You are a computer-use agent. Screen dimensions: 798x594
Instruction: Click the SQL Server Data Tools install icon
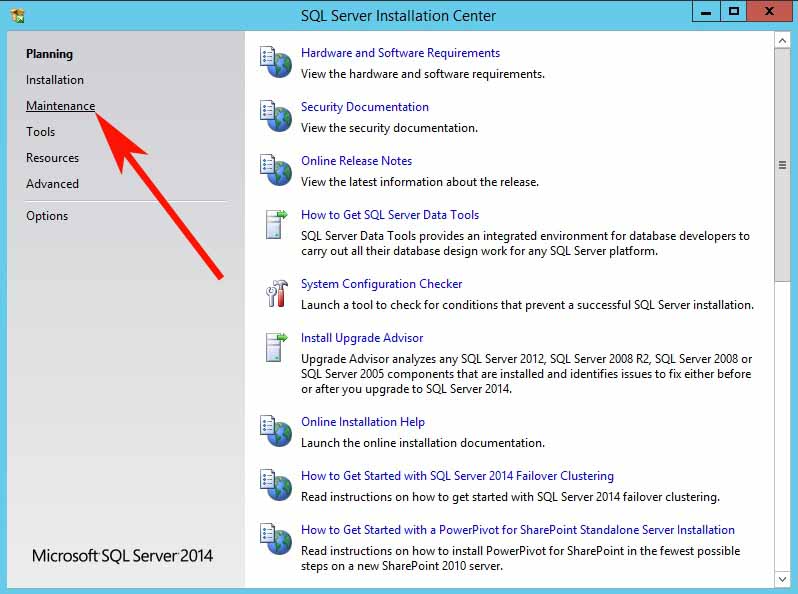coord(276,224)
